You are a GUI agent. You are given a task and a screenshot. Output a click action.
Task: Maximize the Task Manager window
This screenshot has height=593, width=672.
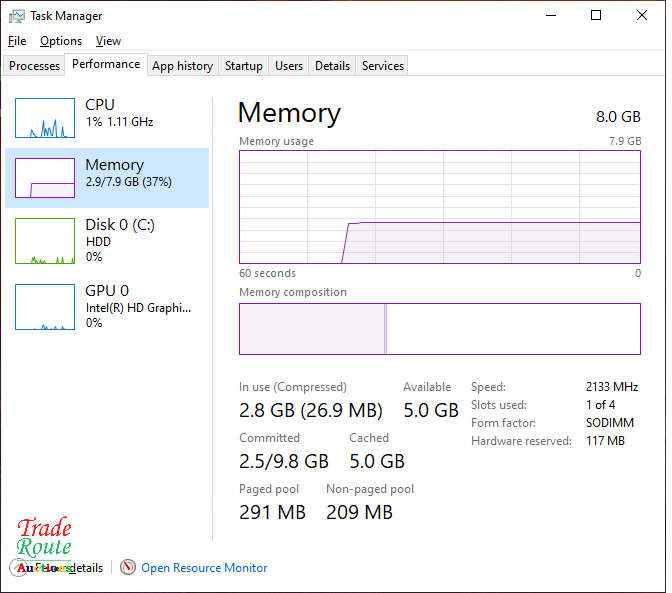(x=596, y=16)
